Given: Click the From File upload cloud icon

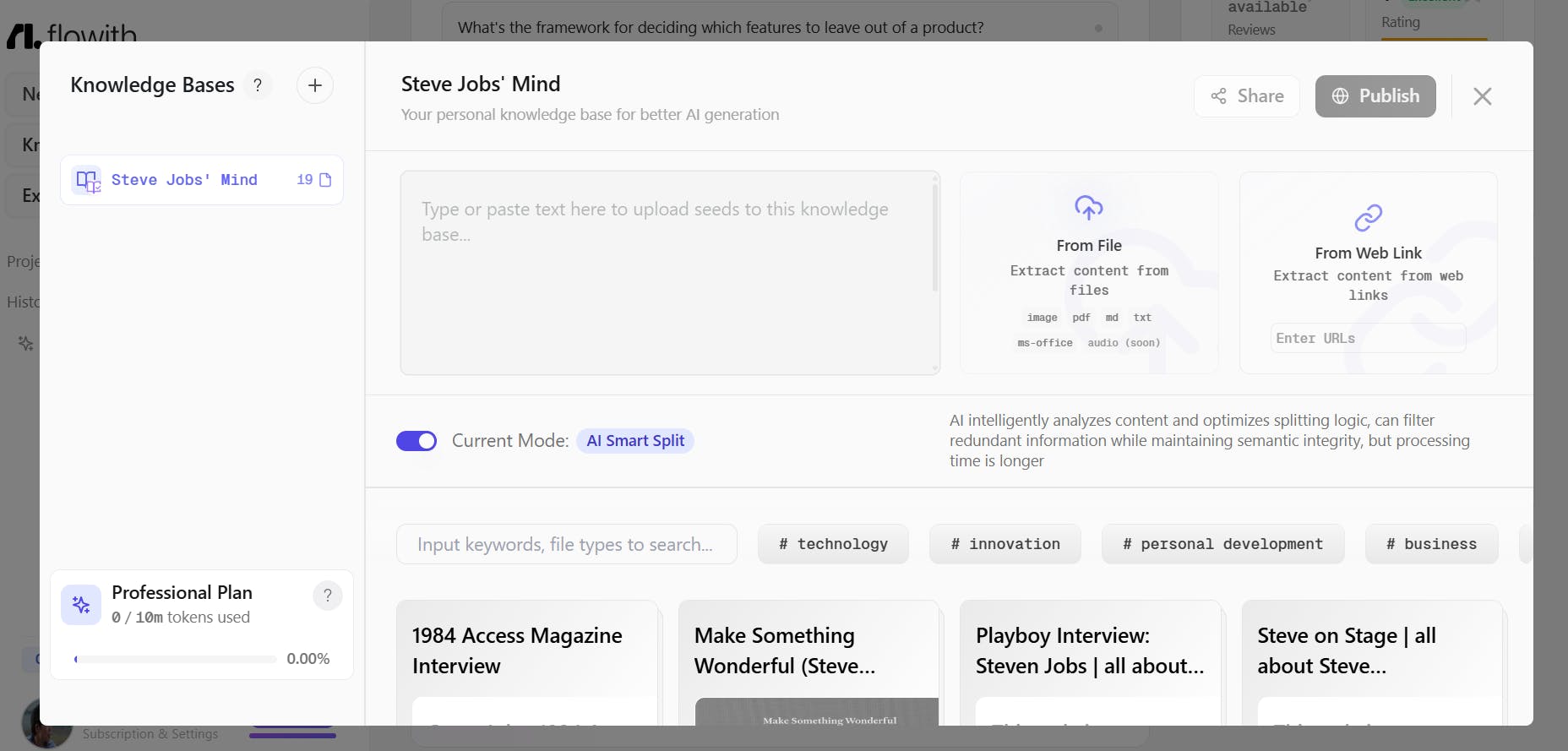Looking at the screenshot, I should 1089,208.
